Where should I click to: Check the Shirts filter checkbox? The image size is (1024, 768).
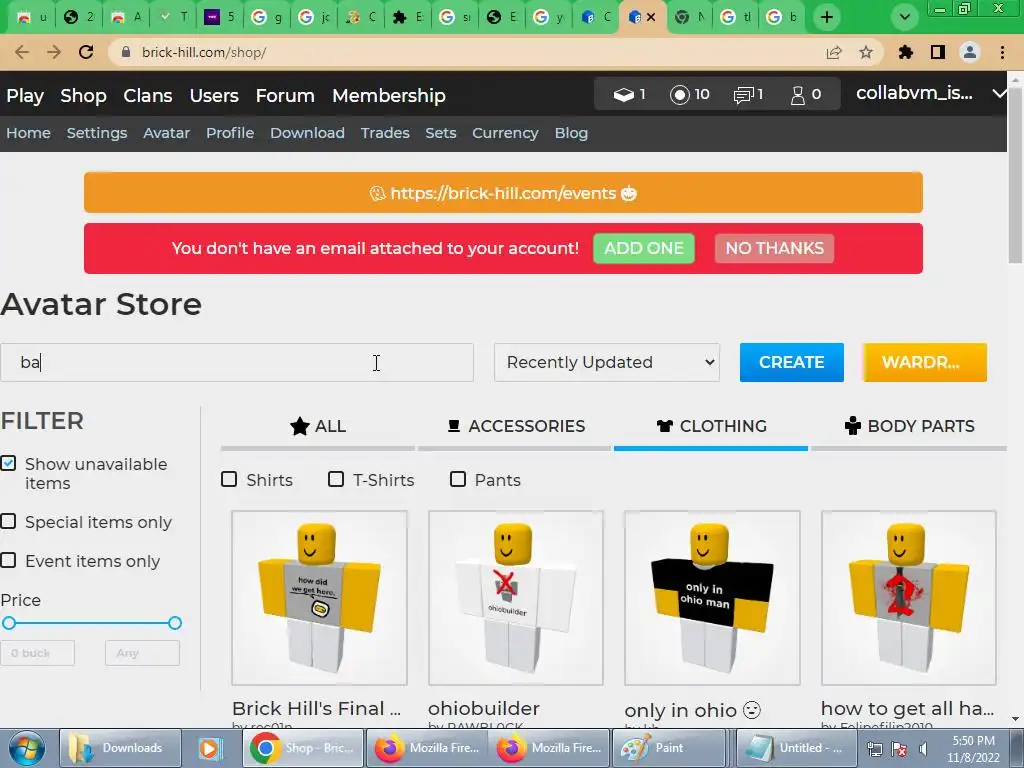(229, 479)
